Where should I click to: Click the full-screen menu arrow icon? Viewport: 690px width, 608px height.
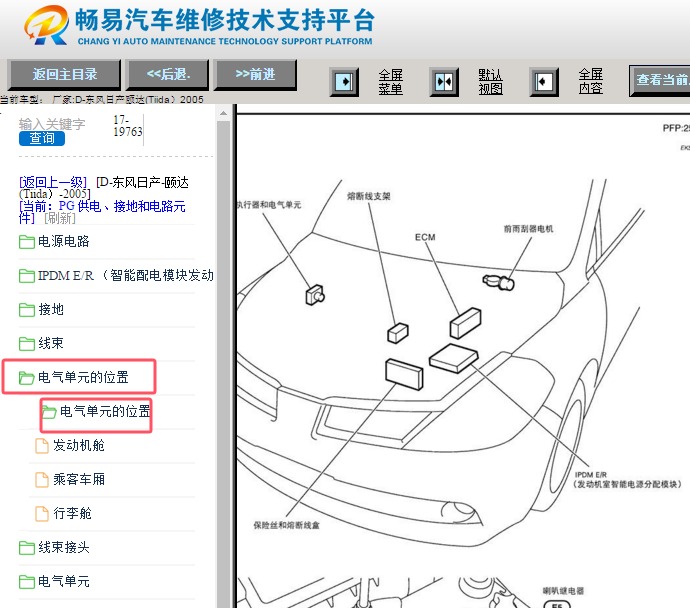pos(344,82)
